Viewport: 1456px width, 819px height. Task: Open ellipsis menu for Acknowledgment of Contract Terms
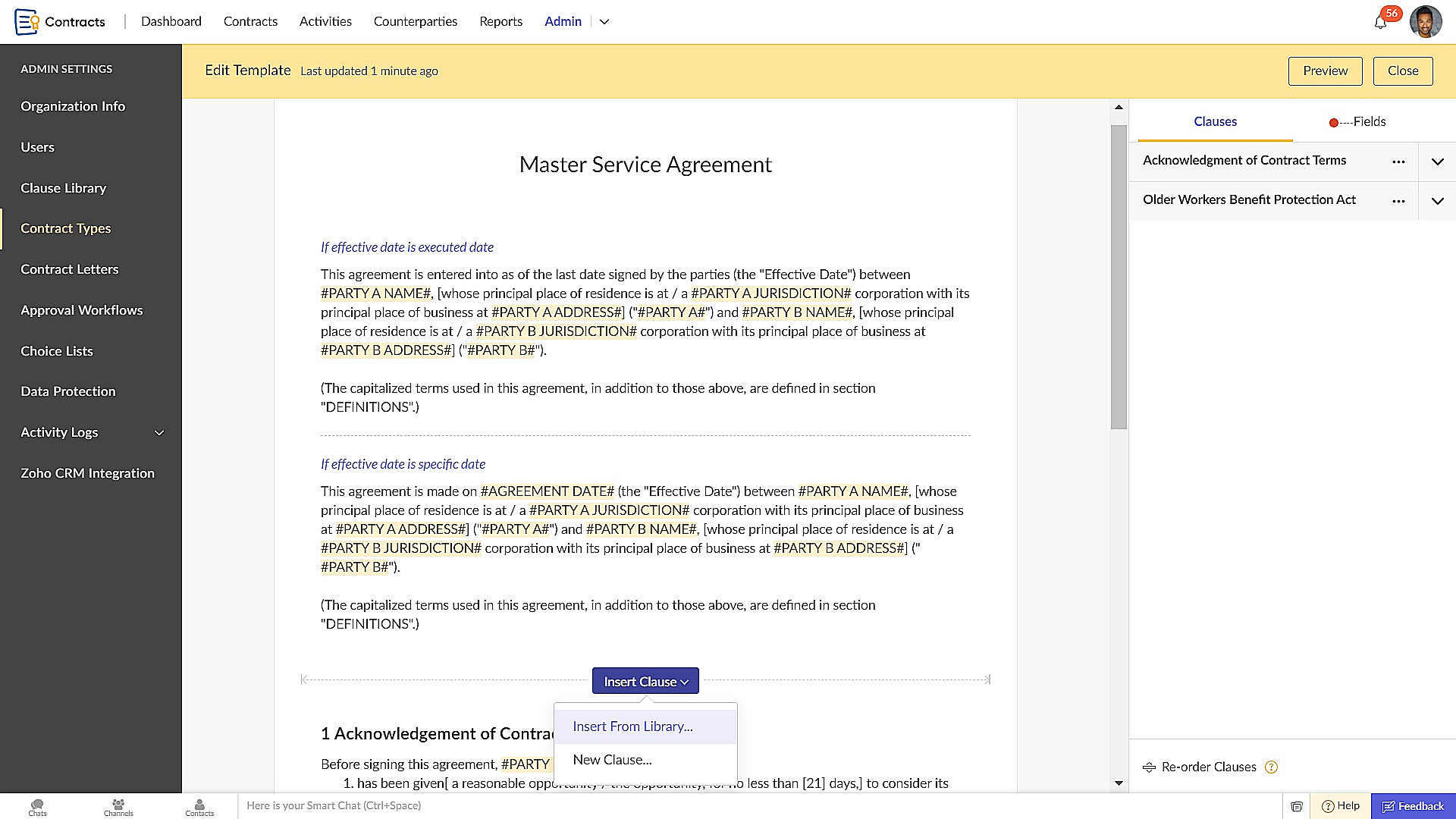[x=1399, y=161]
